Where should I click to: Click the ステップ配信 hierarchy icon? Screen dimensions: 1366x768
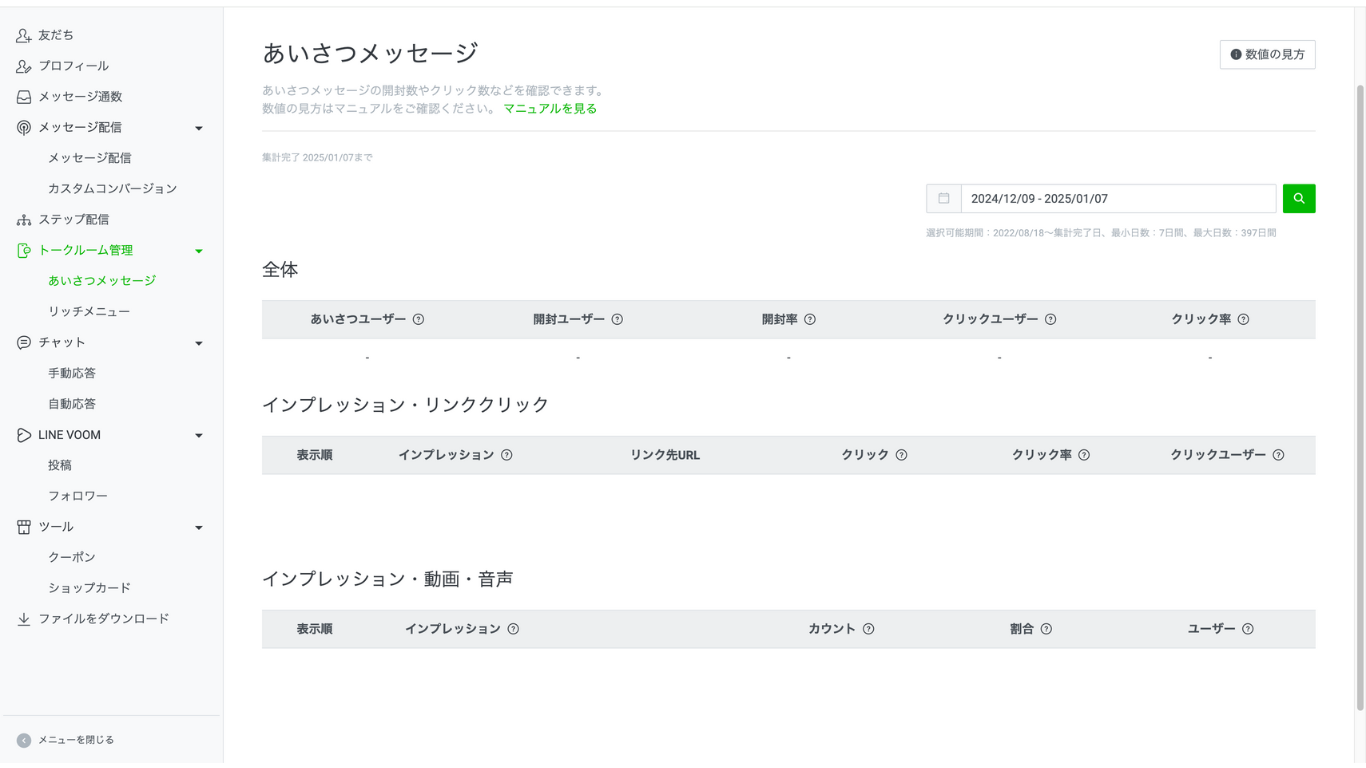click(24, 219)
